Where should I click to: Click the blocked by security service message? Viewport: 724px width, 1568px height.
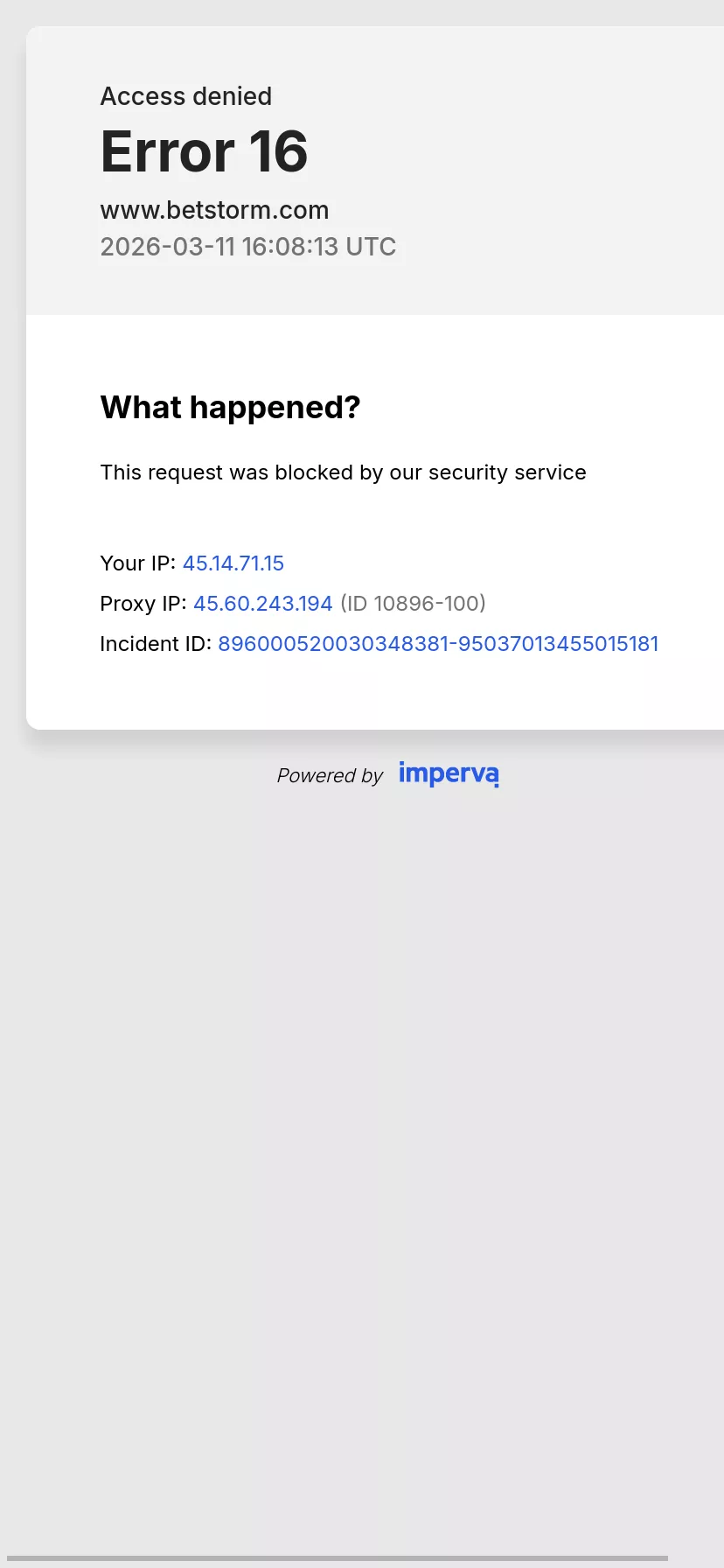[x=343, y=472]
